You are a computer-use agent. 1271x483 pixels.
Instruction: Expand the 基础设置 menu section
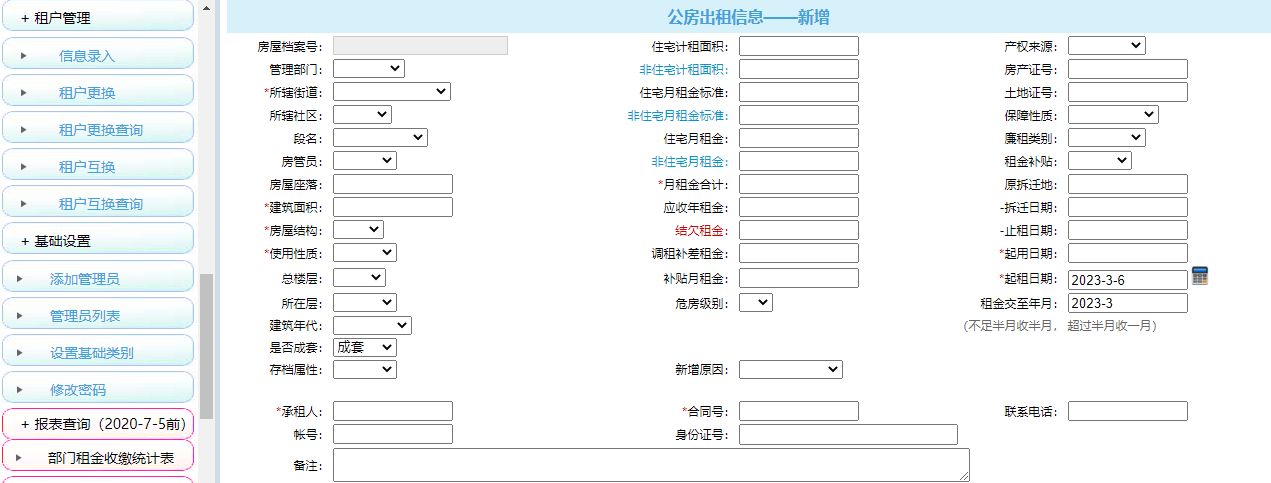(x=97, y=241)
